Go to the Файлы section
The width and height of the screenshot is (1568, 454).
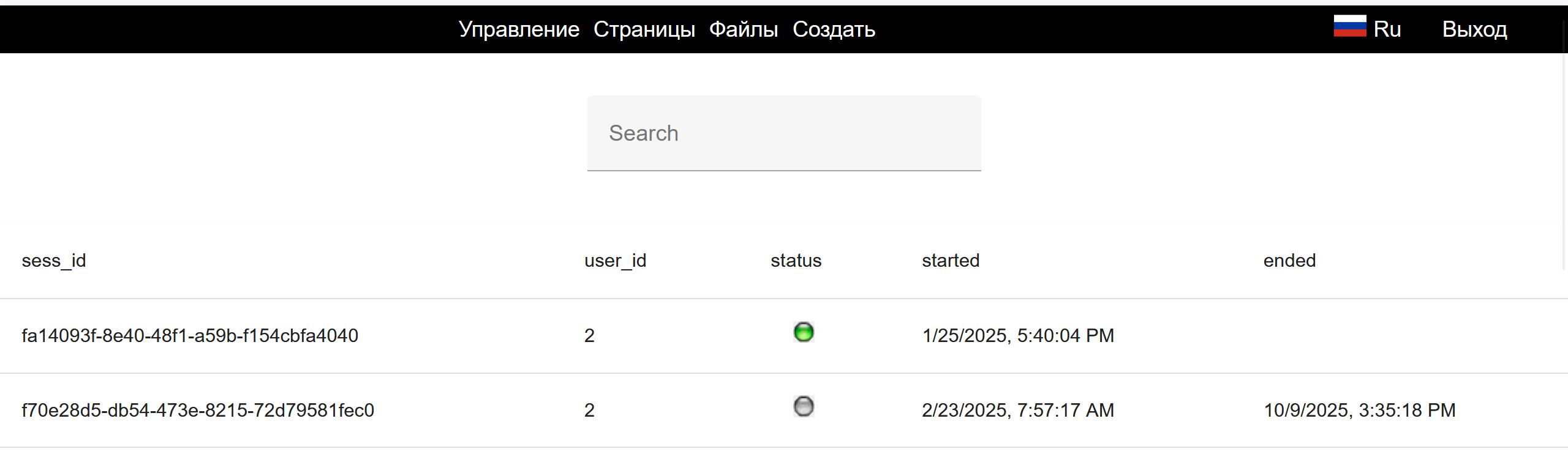click(743, 29)
